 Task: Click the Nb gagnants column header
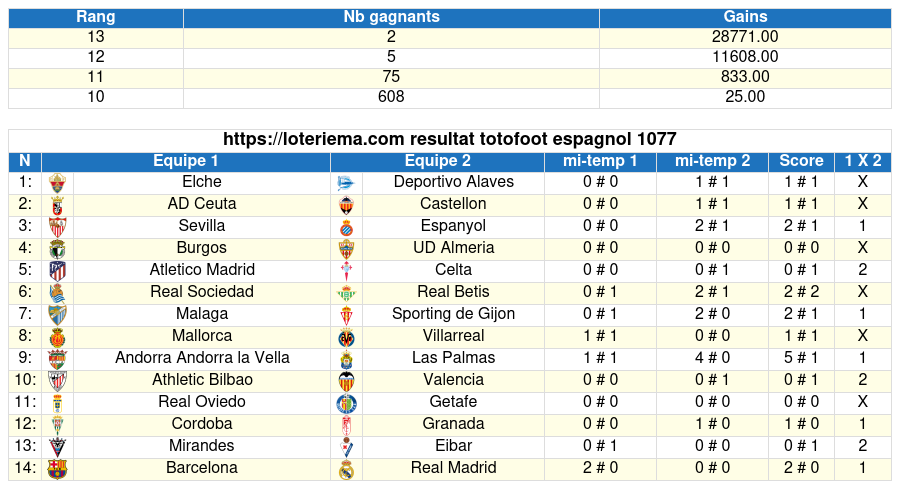(x=391, y=17)
